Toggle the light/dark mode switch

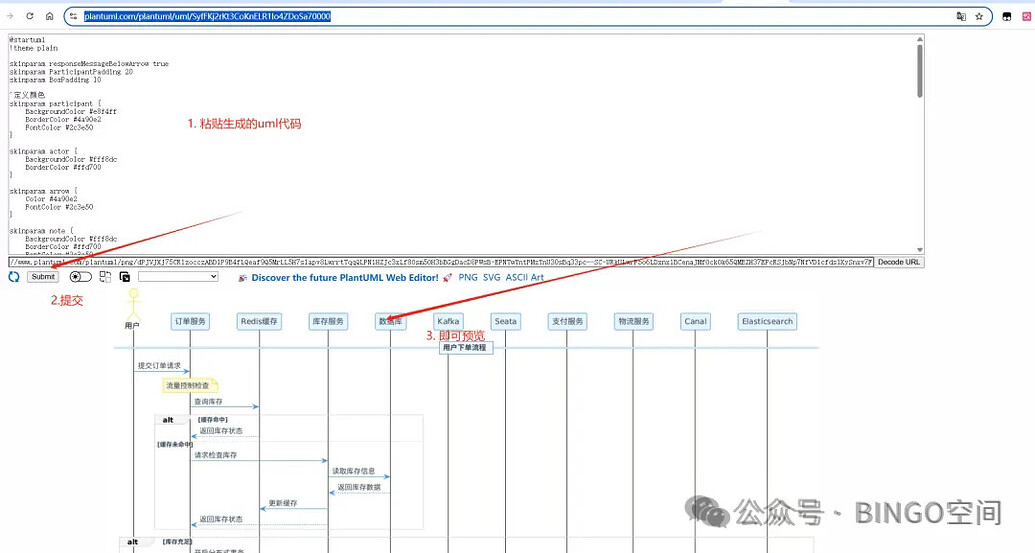[81, 277]
